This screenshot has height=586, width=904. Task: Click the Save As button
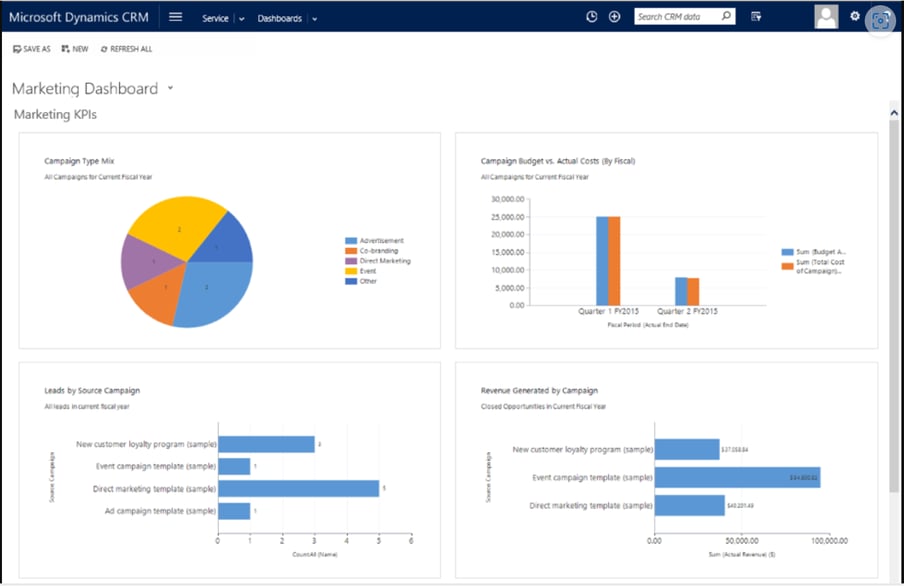tap(32, 49)
